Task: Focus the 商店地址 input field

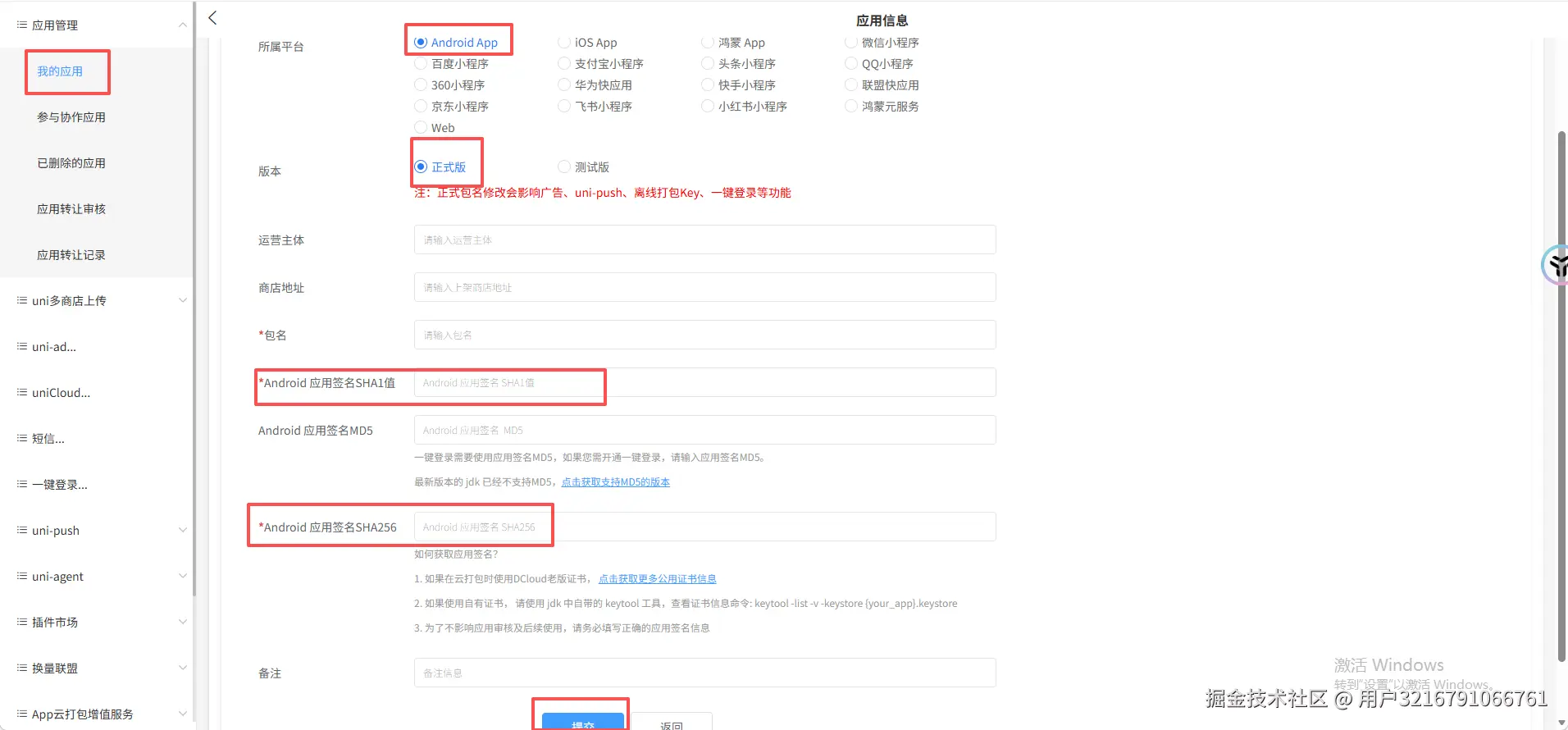Action: [705, 288]
